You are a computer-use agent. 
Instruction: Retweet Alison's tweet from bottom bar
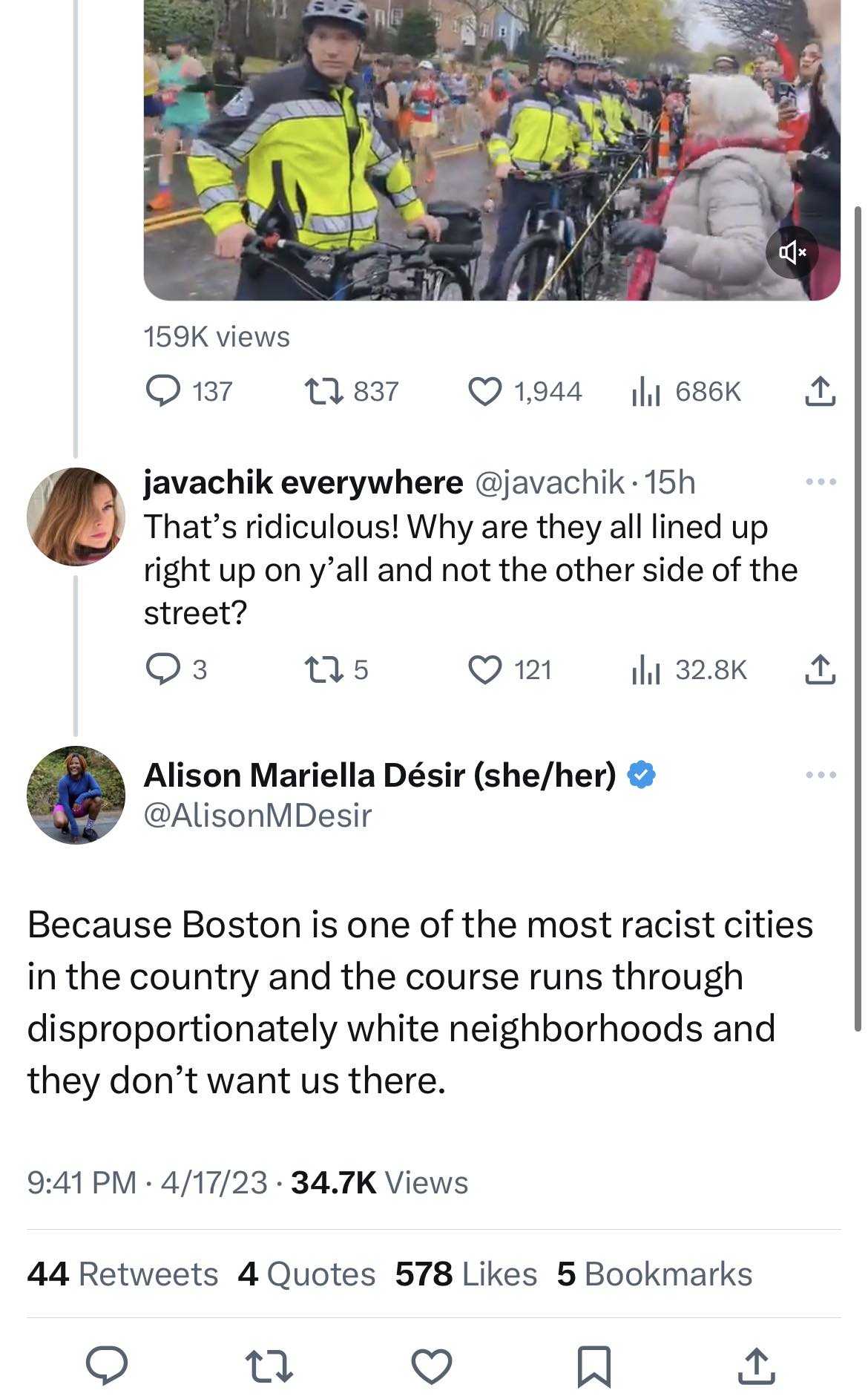click(x=269, y=1366)
